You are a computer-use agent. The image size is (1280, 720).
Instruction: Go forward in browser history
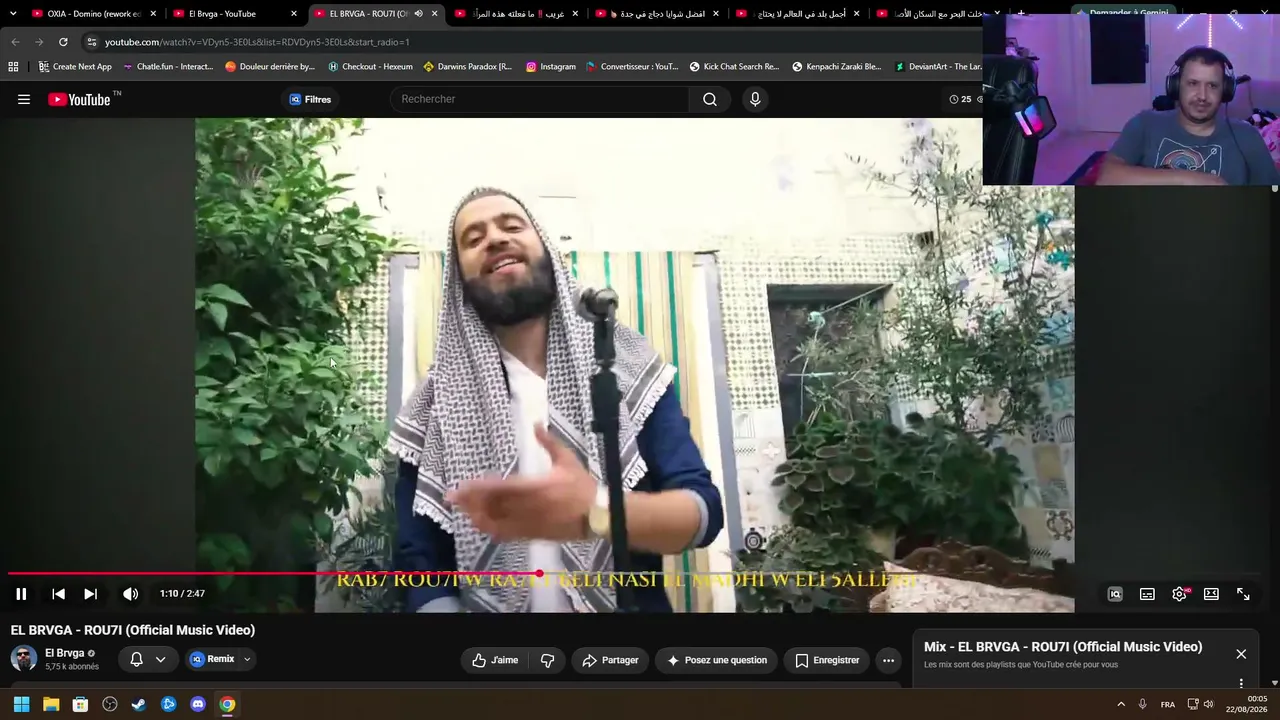(39, 42)
